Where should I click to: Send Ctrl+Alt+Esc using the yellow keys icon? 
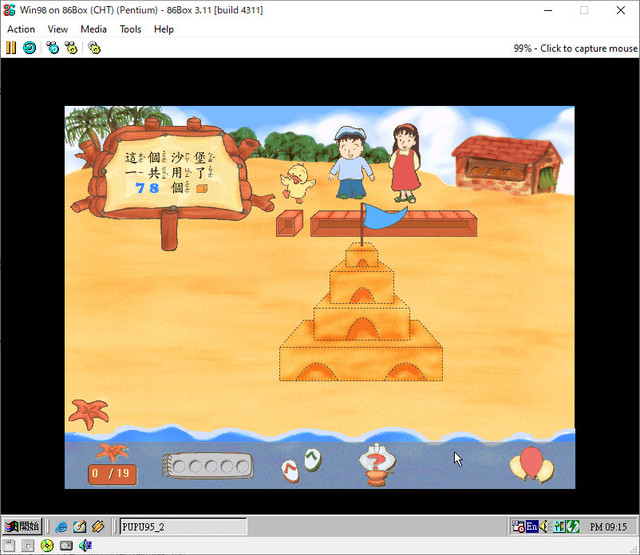point(71,48)
